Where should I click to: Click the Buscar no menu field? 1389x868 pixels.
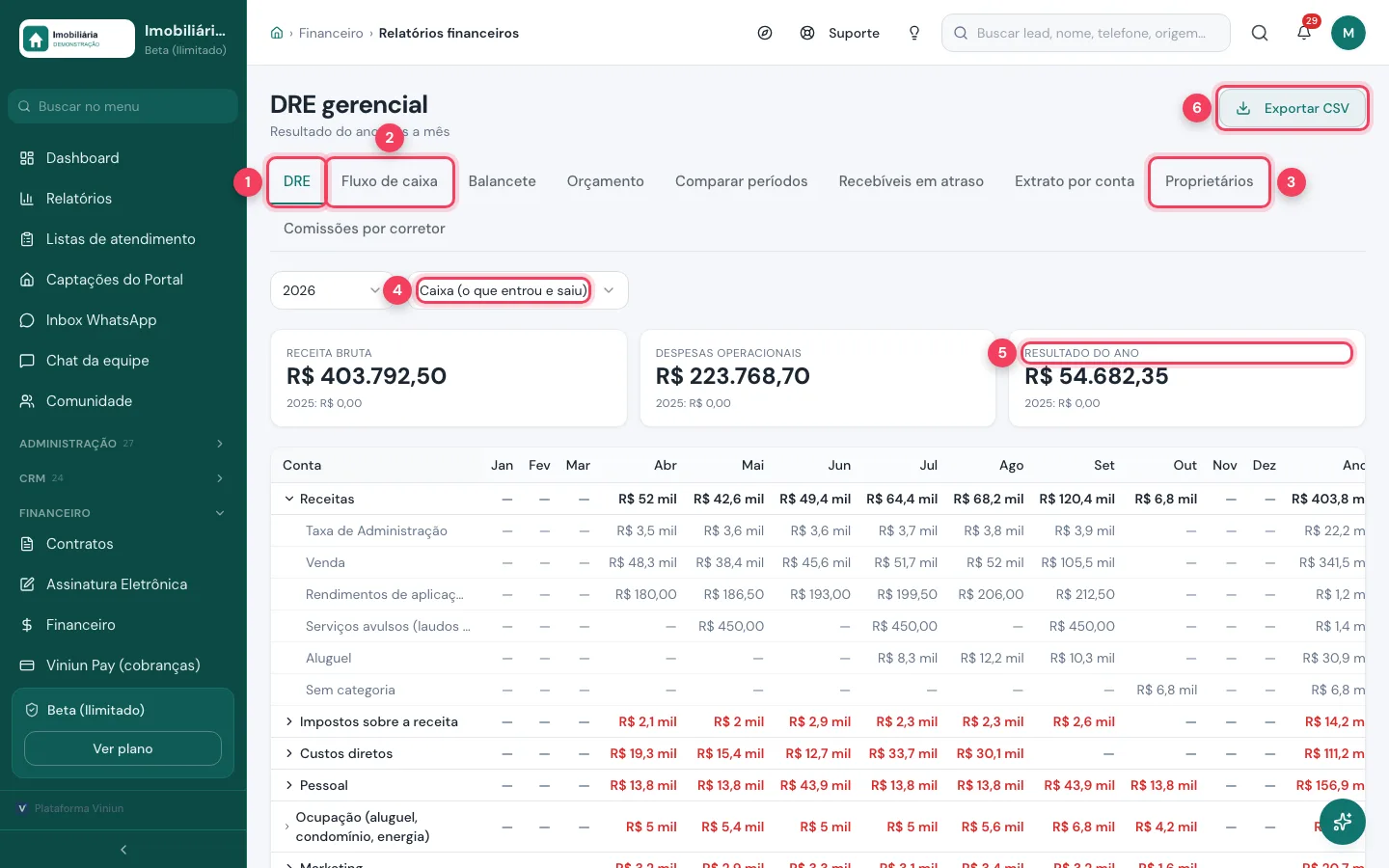[x=123, y=106]
